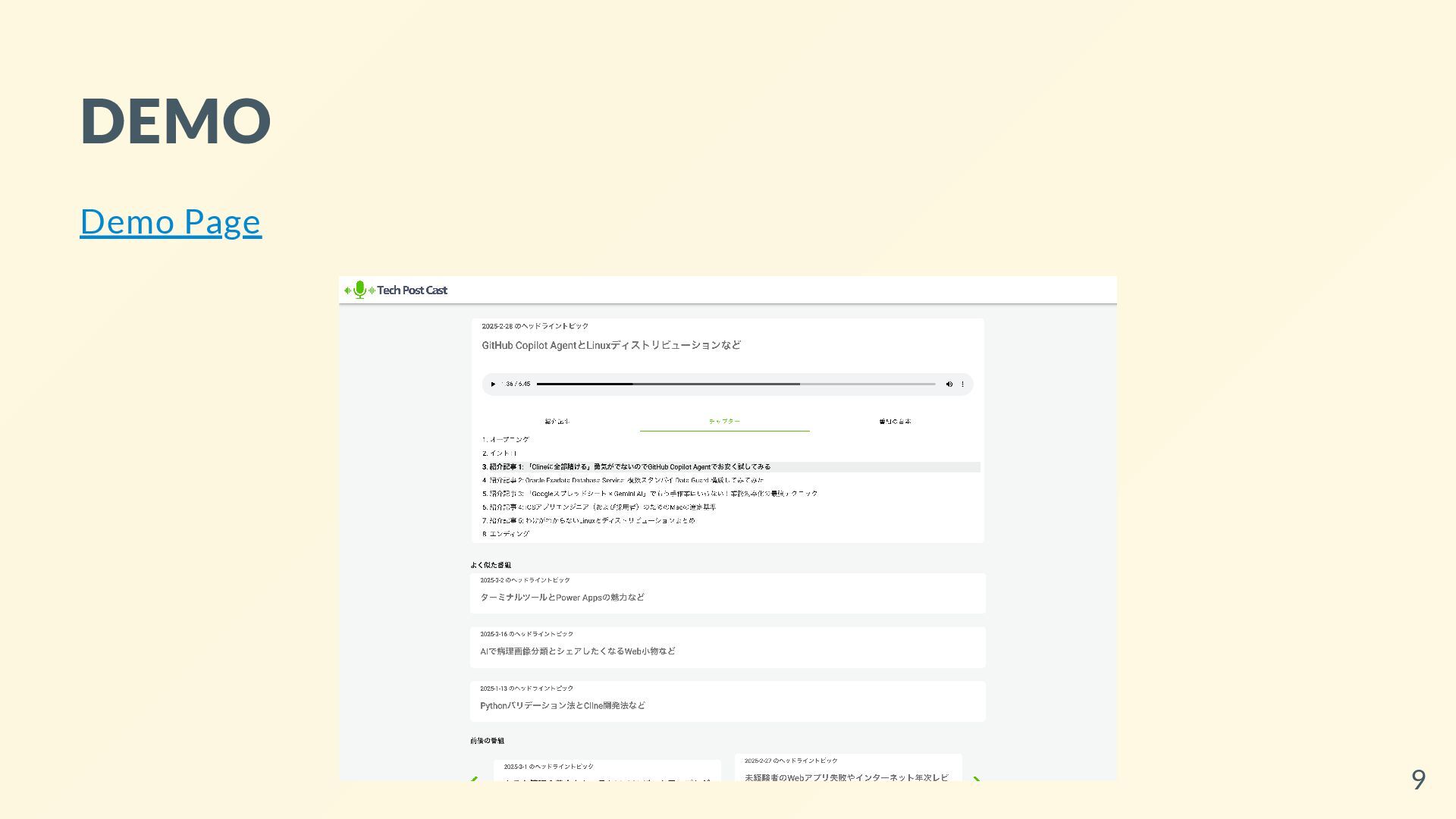Image resolution: width=1456 pixels, height=819 pixels.
Task: Jump to chapter 3 about GitHub Copilot Agent
Action: pyautogui.click(x=626, y=467)
